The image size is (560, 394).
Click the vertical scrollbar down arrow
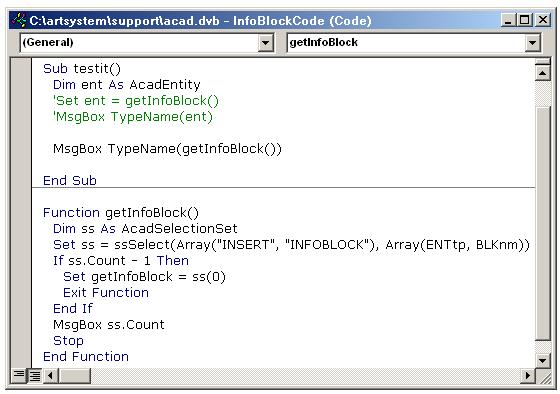[x=542, y=360]
